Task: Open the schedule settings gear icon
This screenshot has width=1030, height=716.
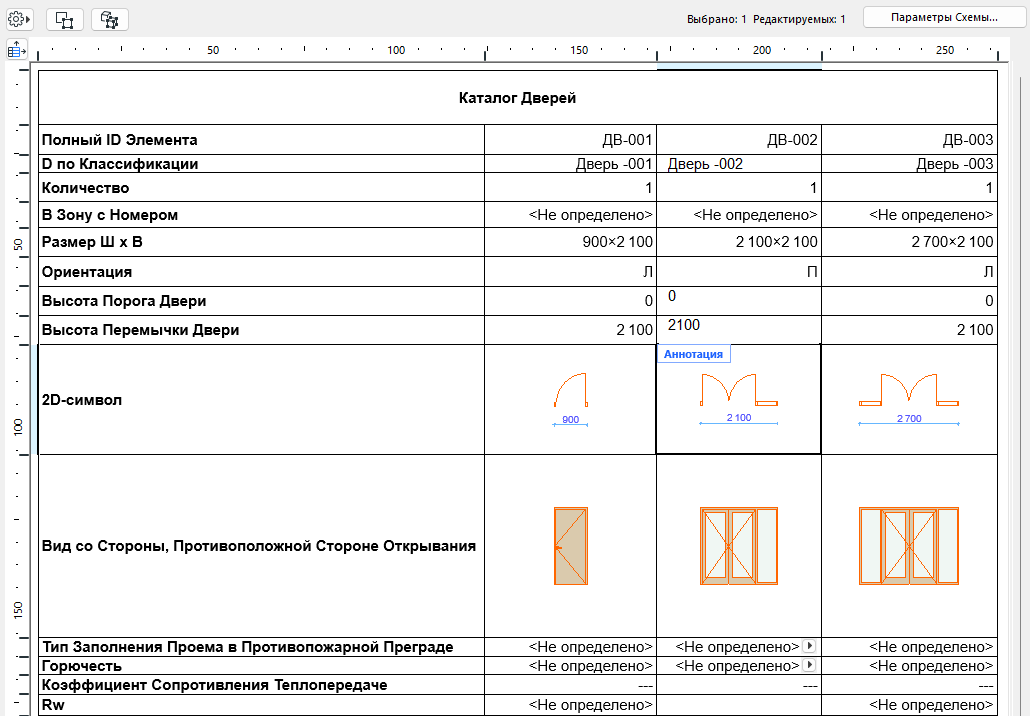Action: point(14,17)
